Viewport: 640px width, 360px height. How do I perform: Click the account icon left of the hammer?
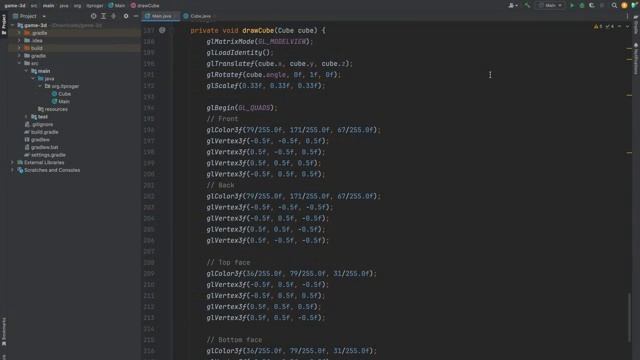pyautogui.click(x=512, y=5)
